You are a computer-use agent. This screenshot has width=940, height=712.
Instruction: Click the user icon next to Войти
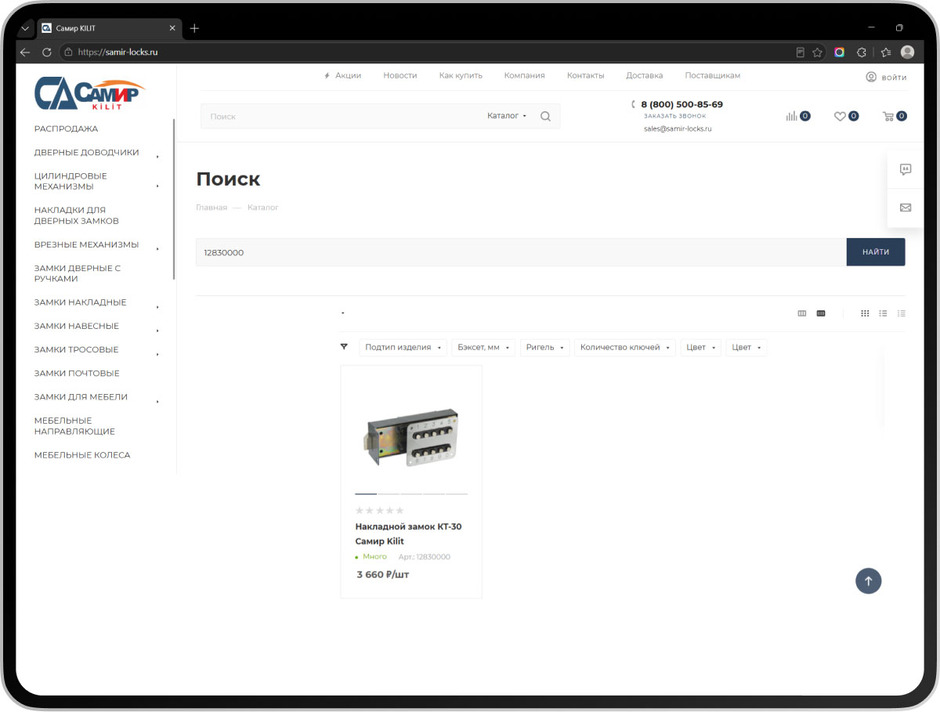click(871, 77)
